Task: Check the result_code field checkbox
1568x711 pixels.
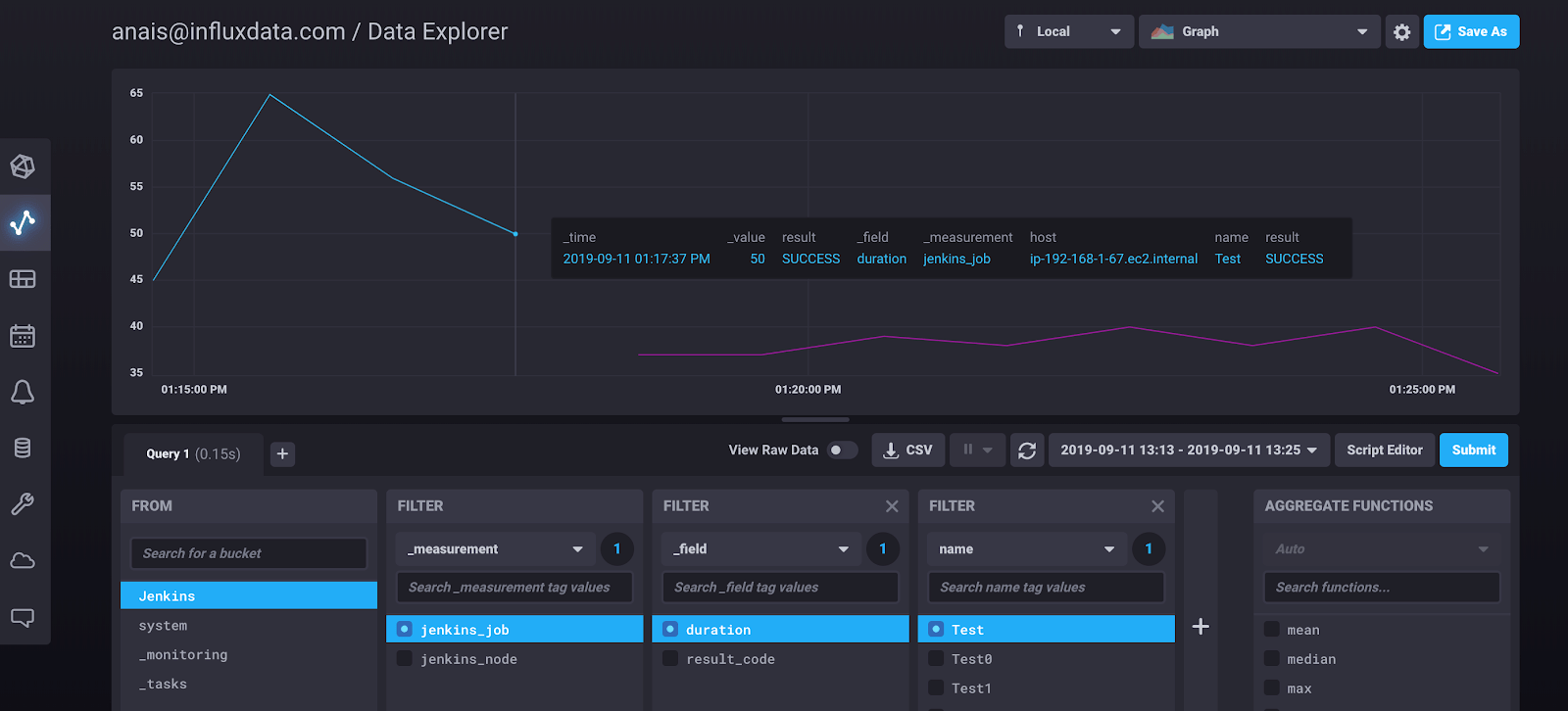Action: point(670,659)
